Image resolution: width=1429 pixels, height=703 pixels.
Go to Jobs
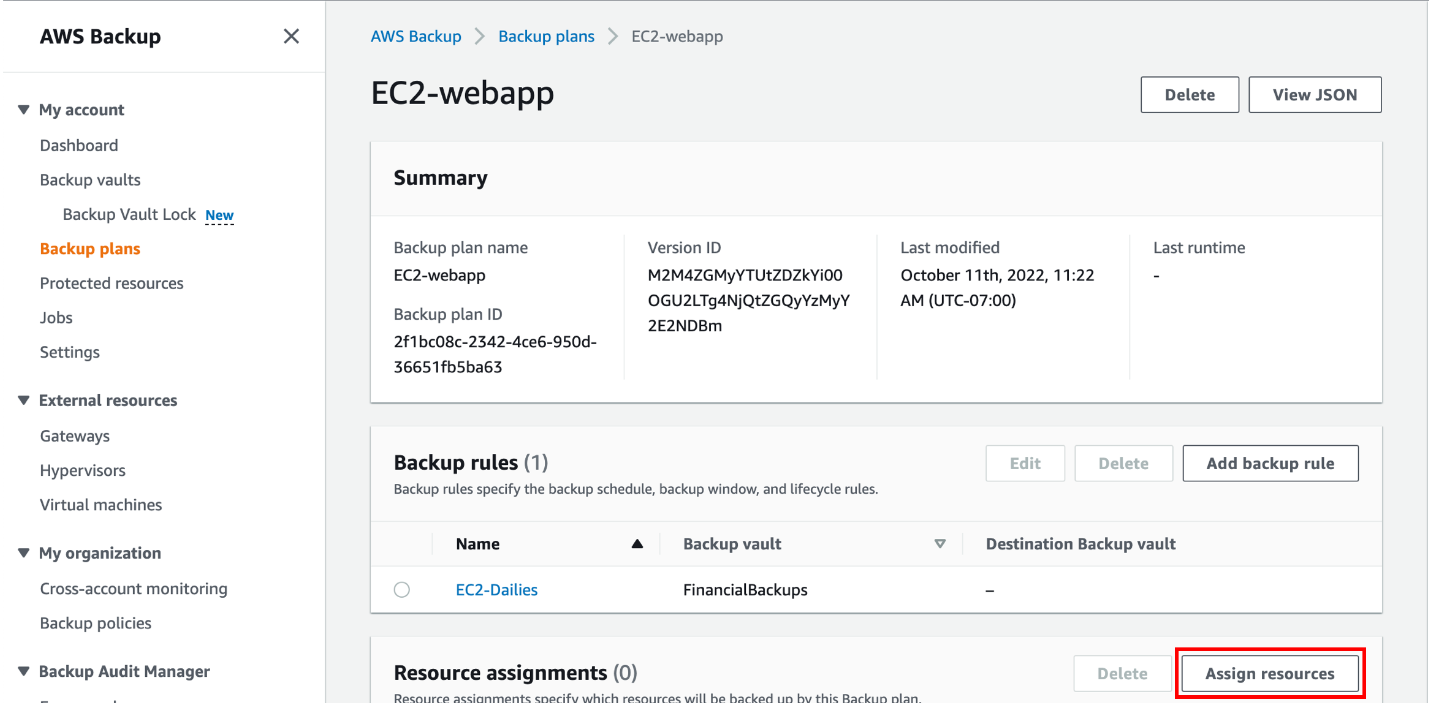point(56,318)
